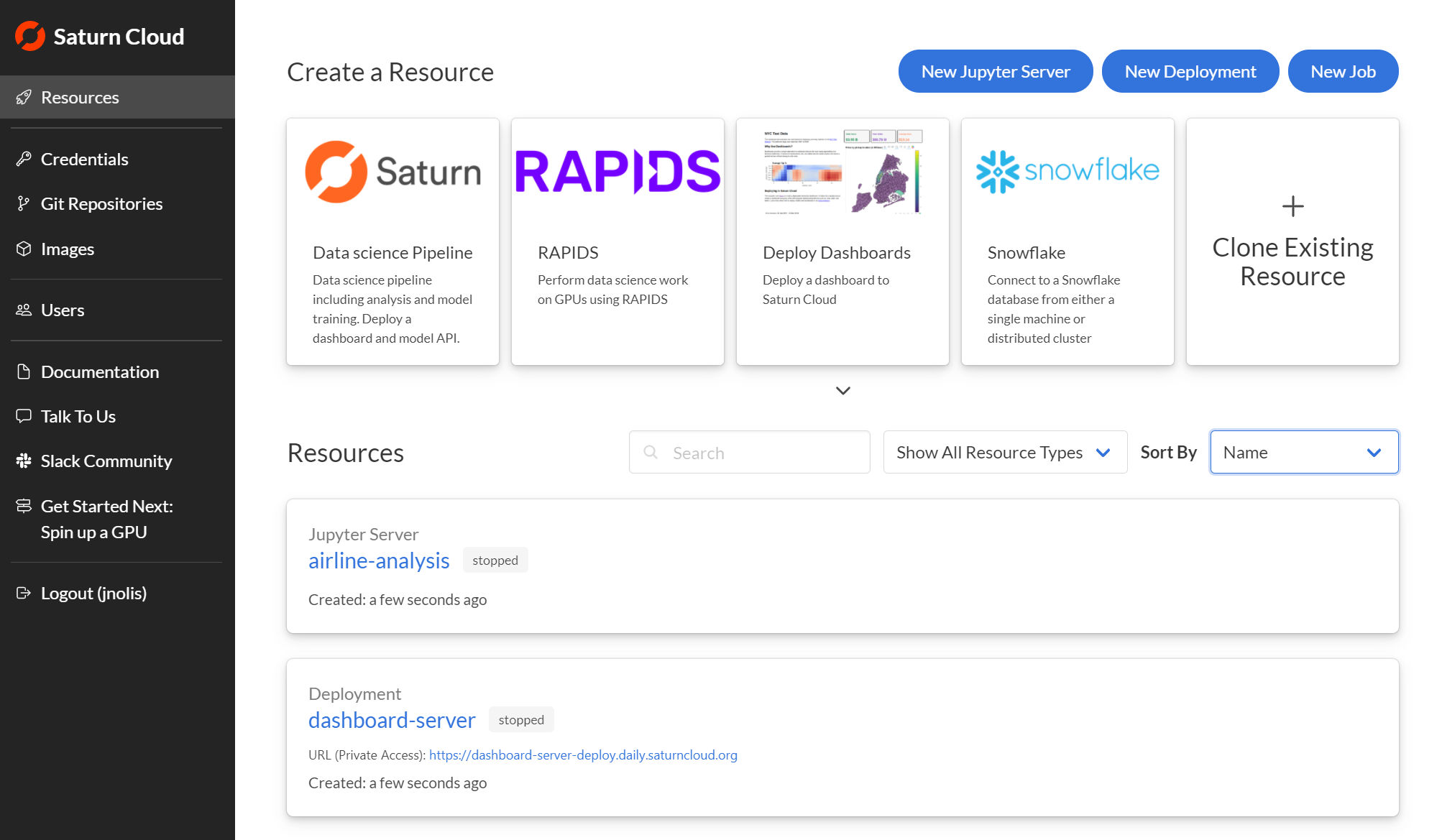Click the Saturn Cloud logo icon
Image resolution: width=1442 pixels, height=840 pixels.
coord(30,36)
